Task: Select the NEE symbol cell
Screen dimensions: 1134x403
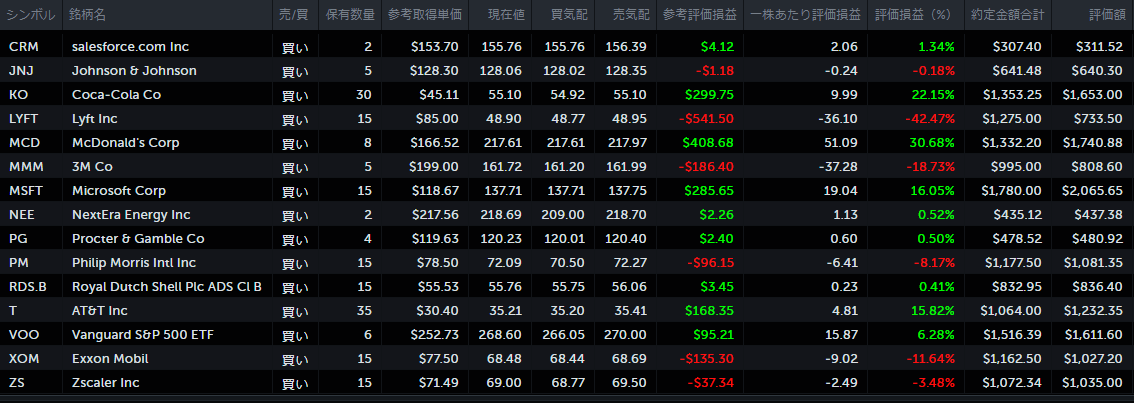Action: [x=21, y=215]
